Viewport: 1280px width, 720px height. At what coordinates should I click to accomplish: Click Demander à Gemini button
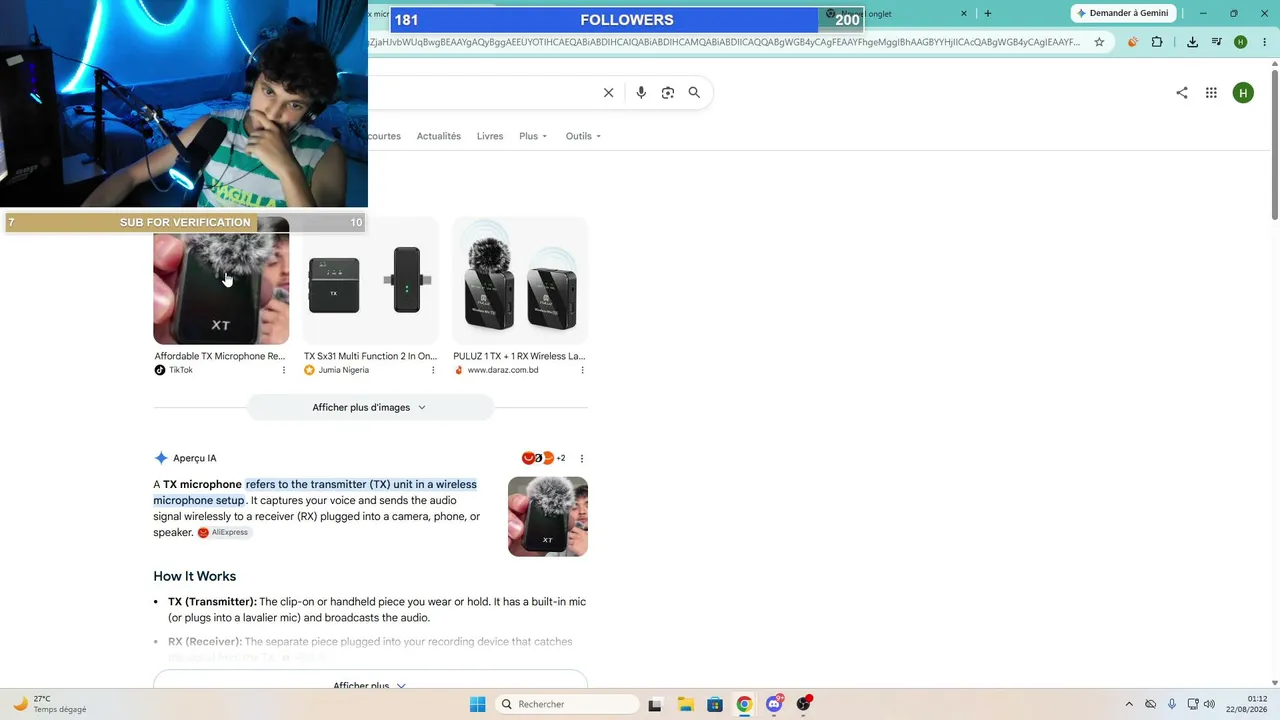1123,13
